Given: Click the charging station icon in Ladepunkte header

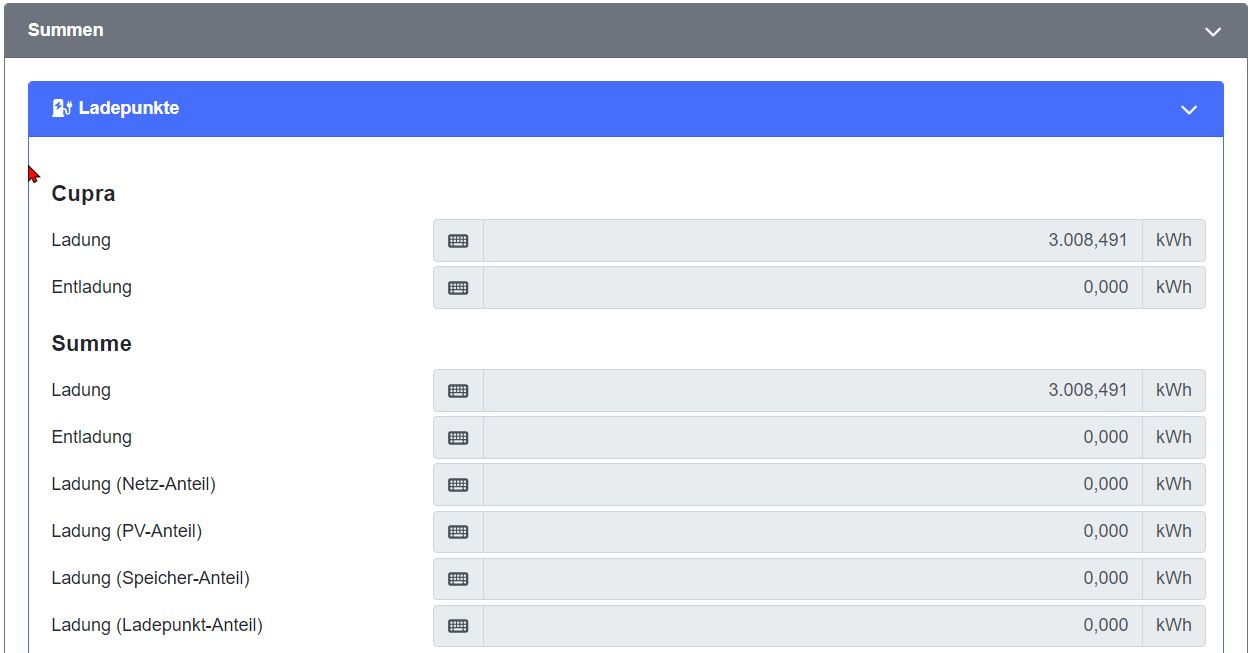Looking at the screenshot, I should (62, 108).
